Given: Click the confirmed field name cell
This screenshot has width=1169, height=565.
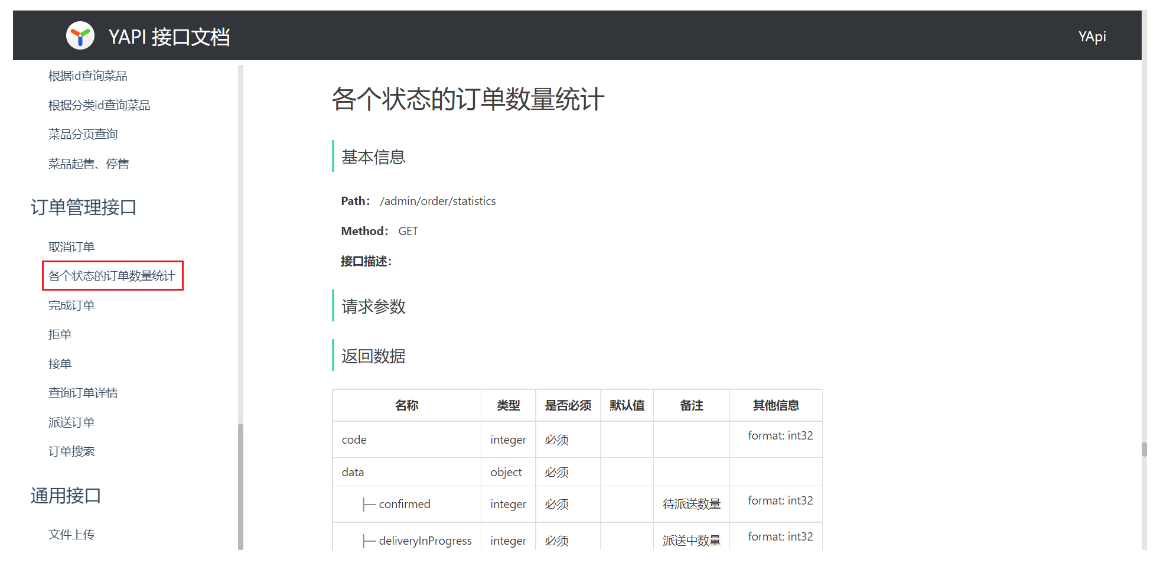Looking at the screenshot, I should point(406,504).
